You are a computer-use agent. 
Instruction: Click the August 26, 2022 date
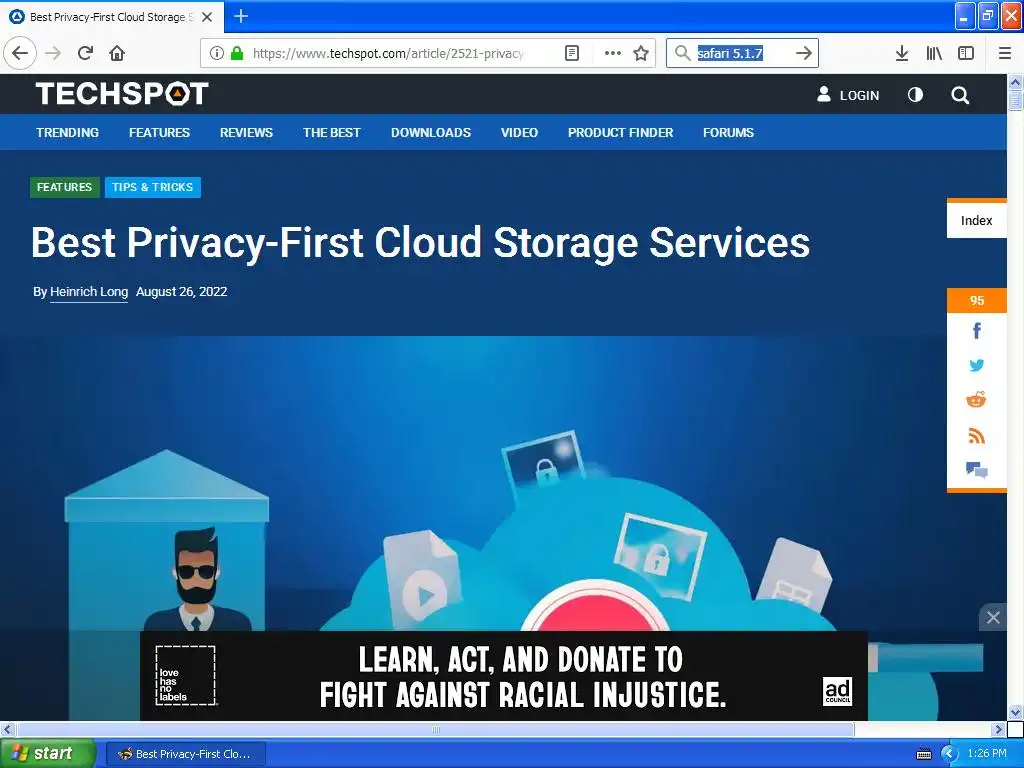(182, 292)
